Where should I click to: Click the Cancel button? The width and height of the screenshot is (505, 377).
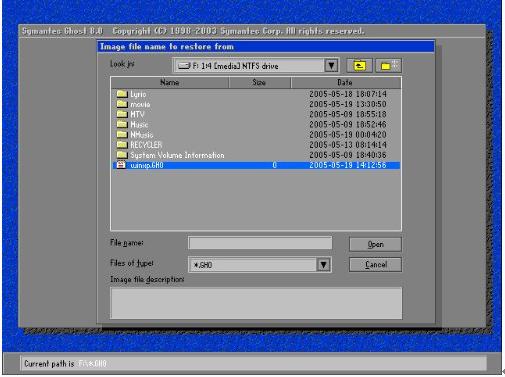click(375, 265)
